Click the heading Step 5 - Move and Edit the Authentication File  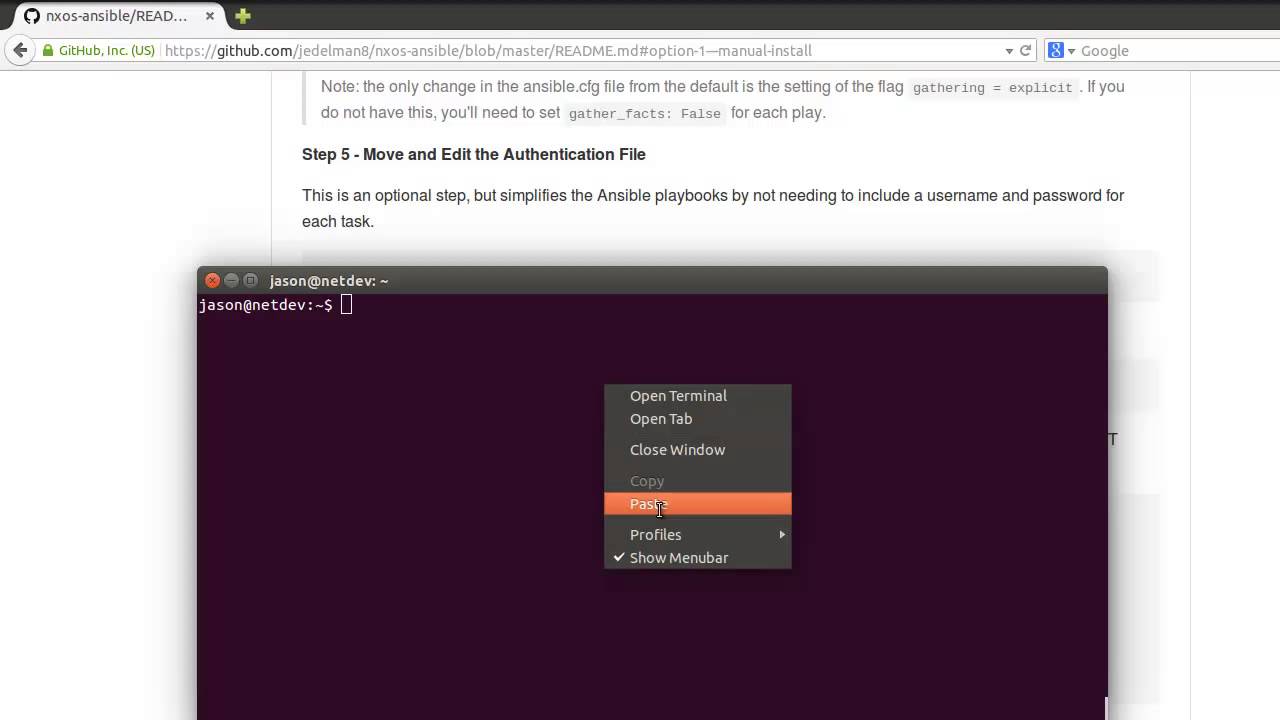pos(474,154)
